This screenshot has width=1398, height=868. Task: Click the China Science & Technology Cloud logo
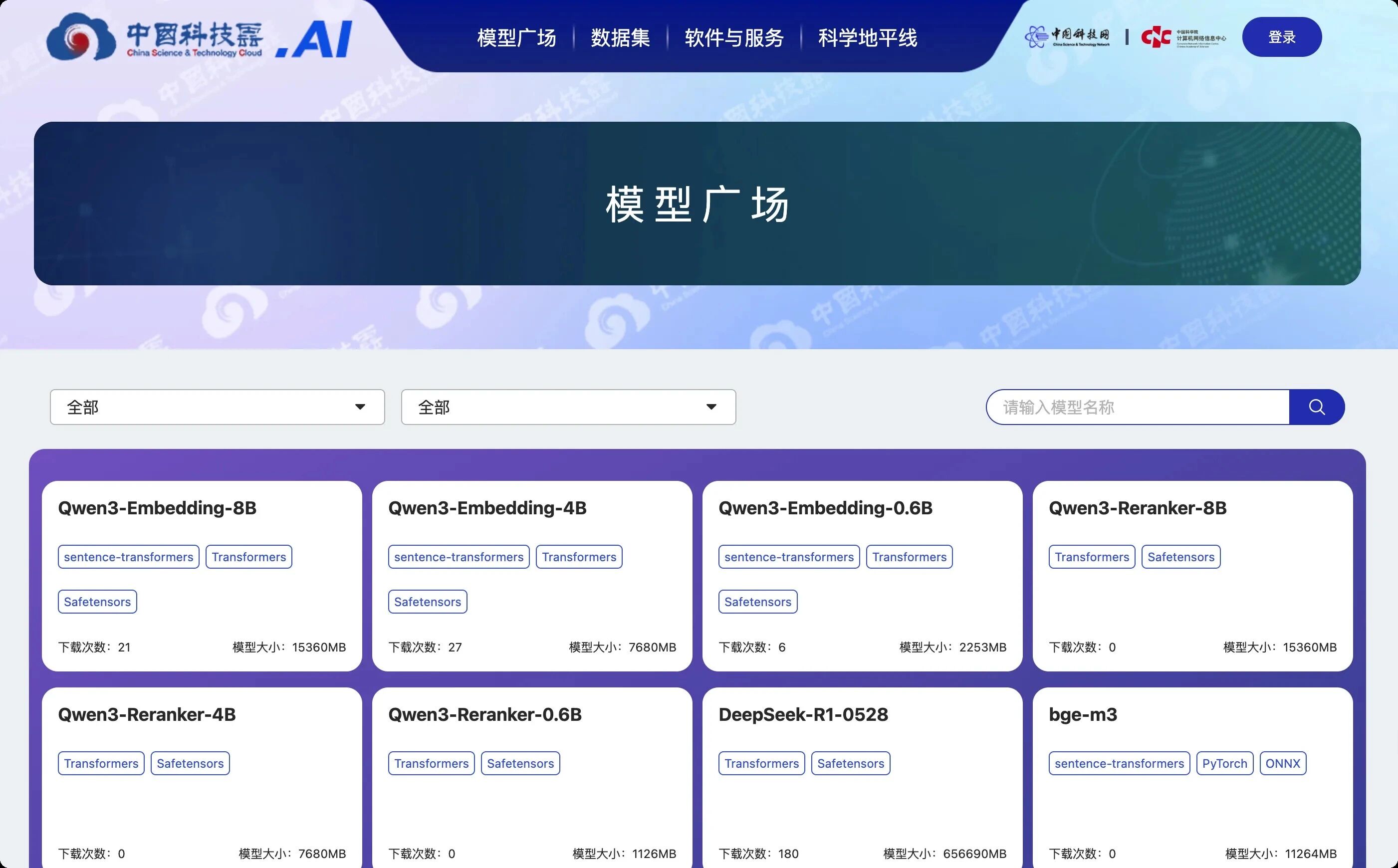pyautogui.click(x=199, y=37)
